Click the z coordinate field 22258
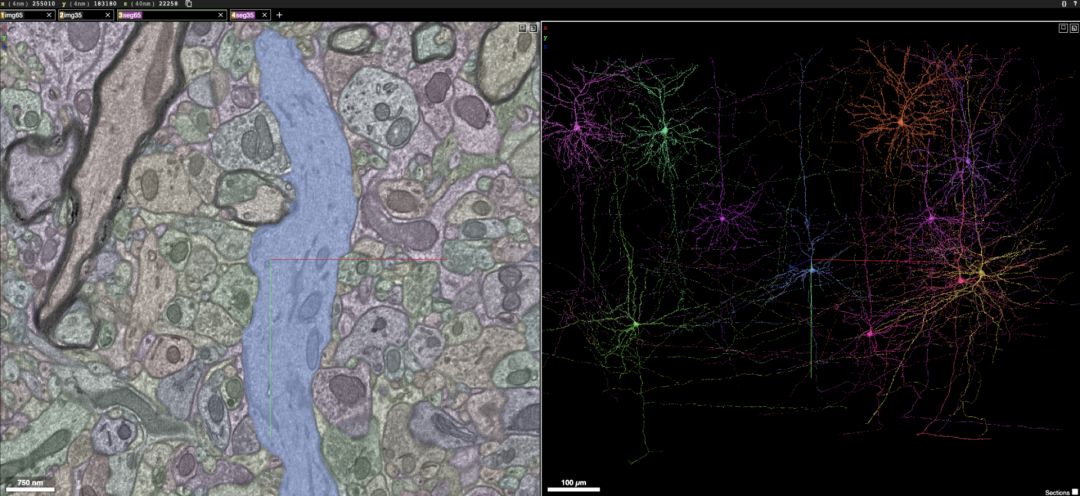Screen dimensions: 1080x496 [x=169, y=3]
